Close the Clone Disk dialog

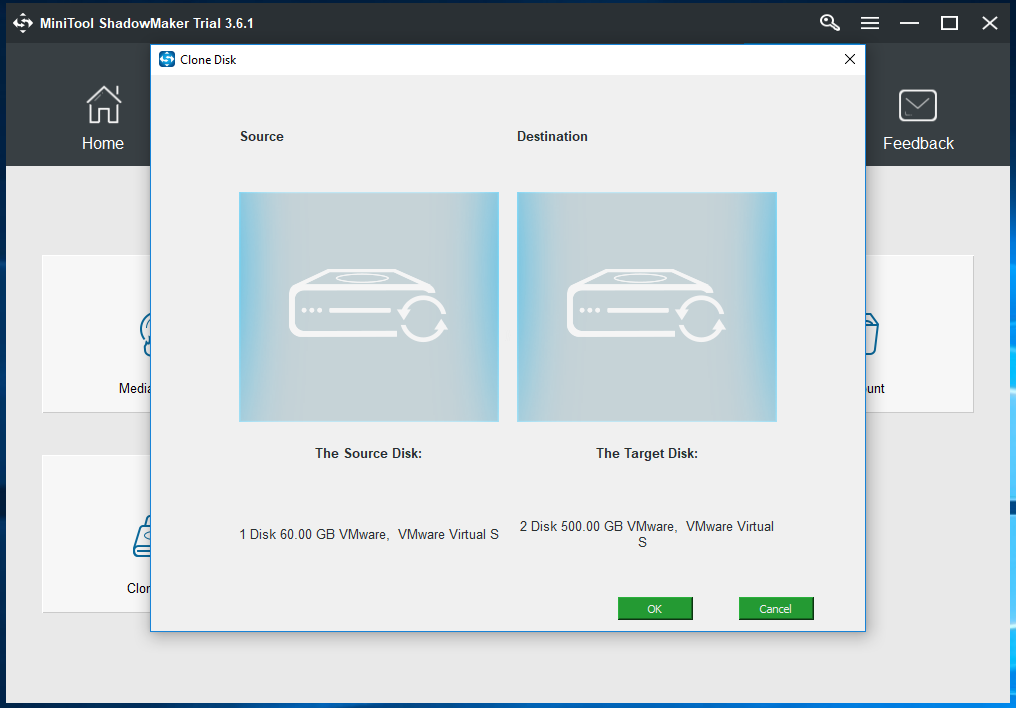(x=849, y=59)
